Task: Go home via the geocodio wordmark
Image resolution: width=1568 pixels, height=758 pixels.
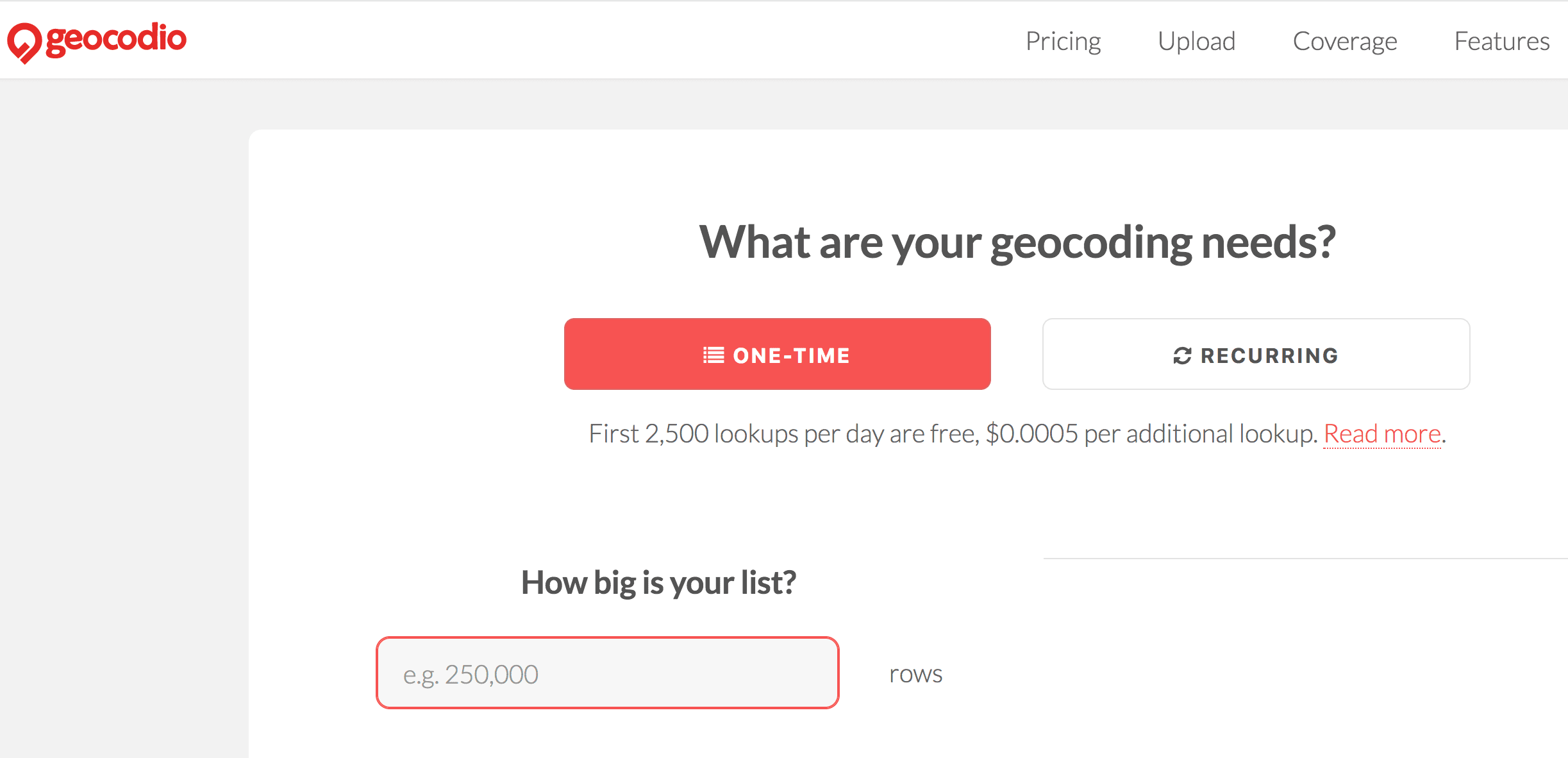Action: tap(116, 38)
